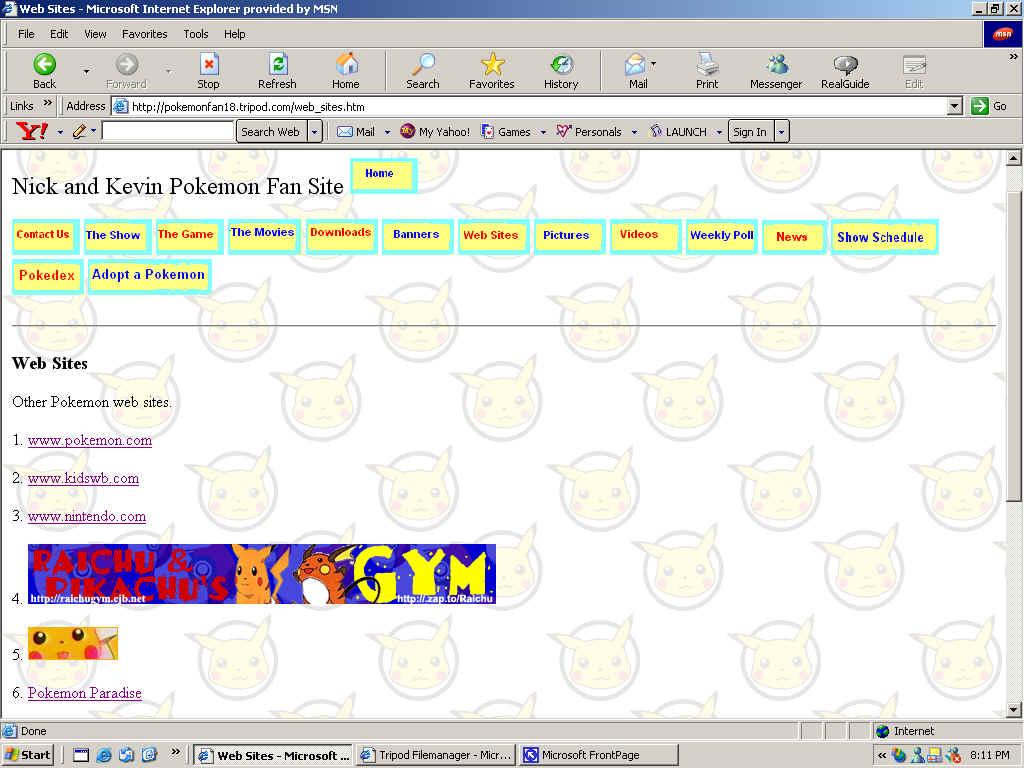Open the www.kidswb.com link
Image resolution: width=1024 pixels, height=768 pixels.
pyautogui.click(x=84, y=478)
